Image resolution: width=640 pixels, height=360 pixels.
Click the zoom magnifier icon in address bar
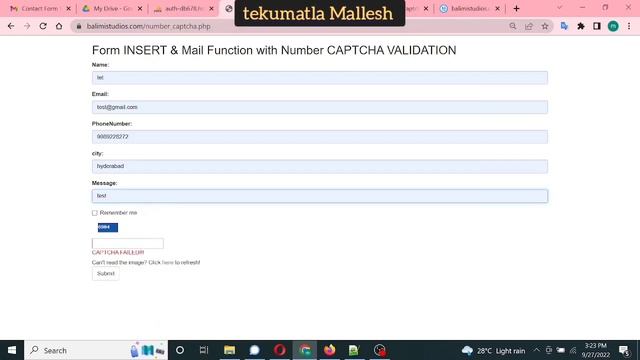click(x=513, y=26)
